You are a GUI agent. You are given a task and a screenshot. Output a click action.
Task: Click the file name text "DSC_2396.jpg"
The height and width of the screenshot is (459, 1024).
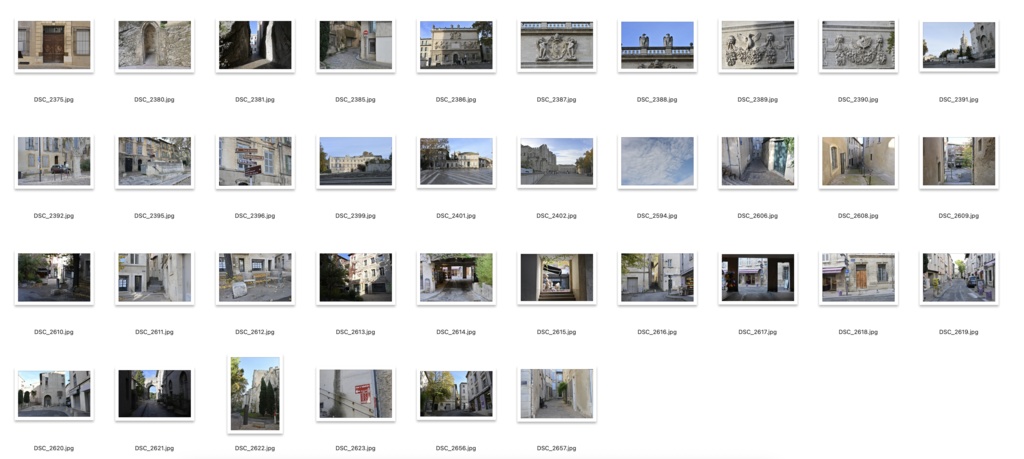click(255, 215)
